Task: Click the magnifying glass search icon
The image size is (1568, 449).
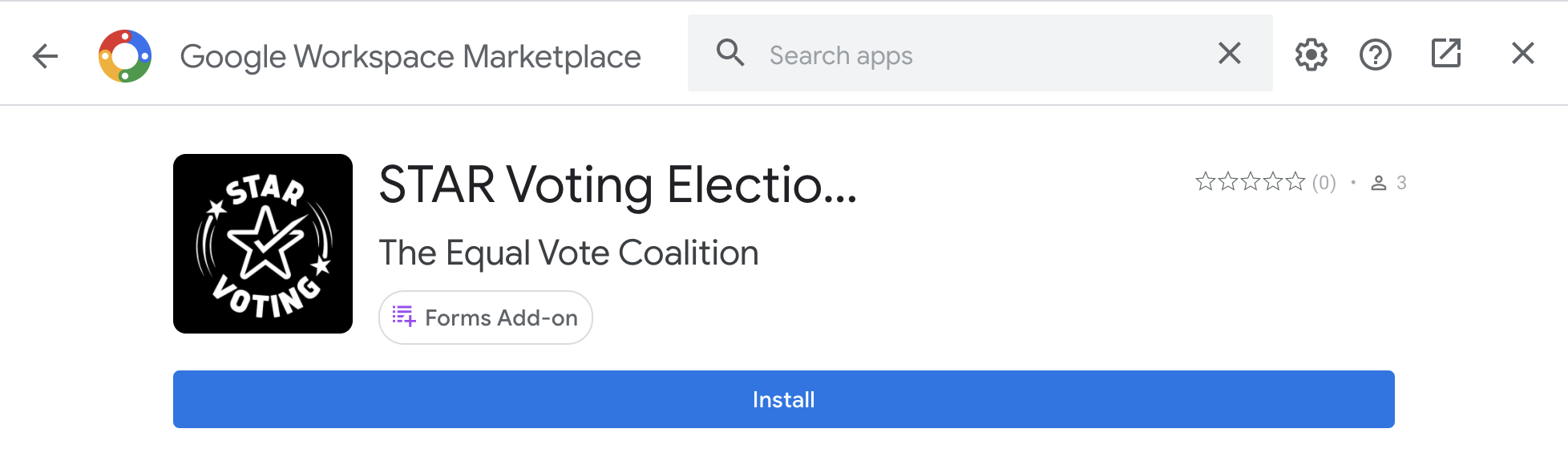Action: (x=729, y=53)
